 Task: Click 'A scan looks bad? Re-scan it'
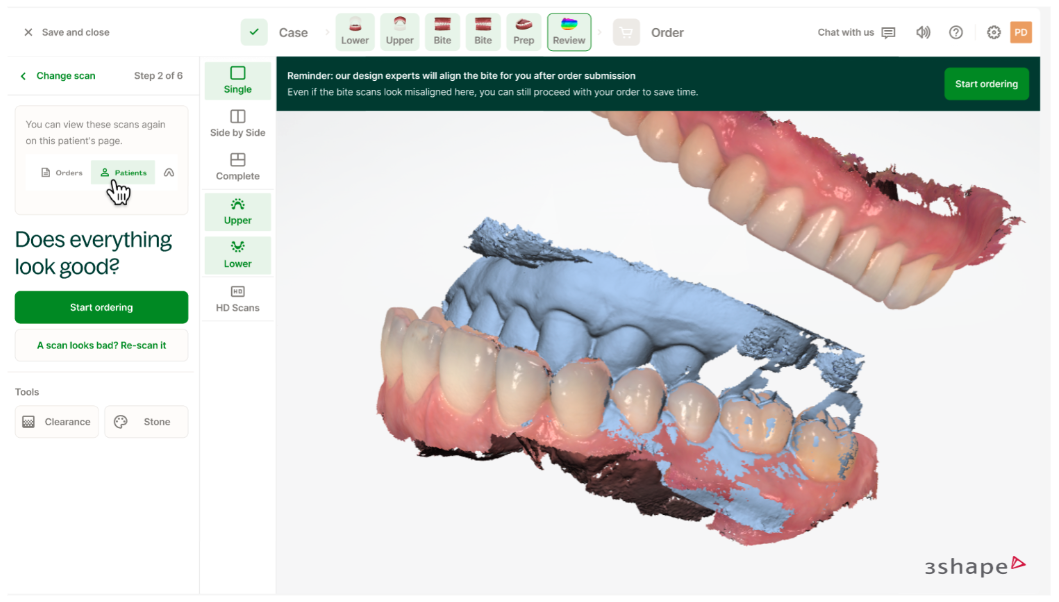point(101,345)
